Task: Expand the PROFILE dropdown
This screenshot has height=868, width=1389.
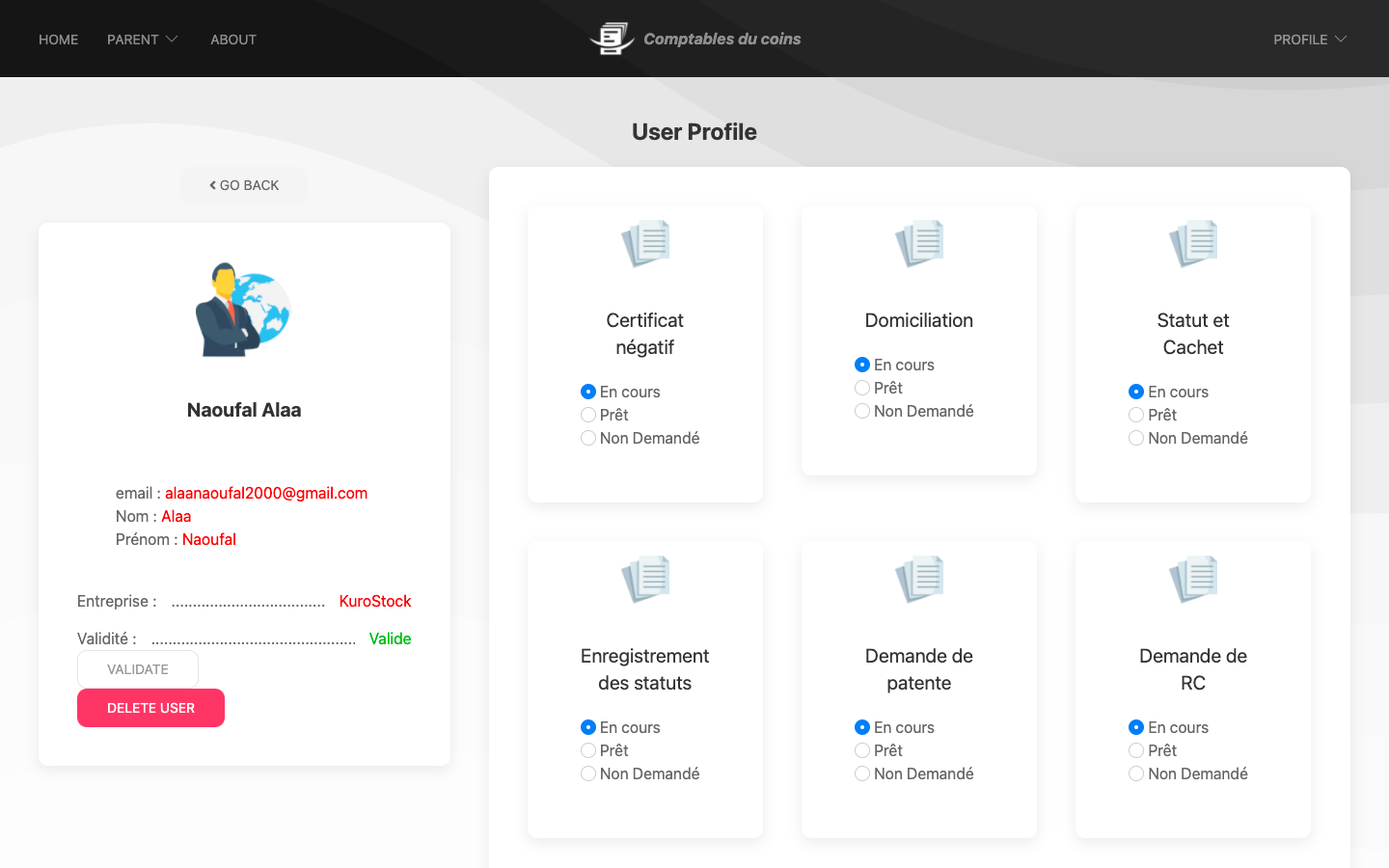Action: coord(1309,40)
